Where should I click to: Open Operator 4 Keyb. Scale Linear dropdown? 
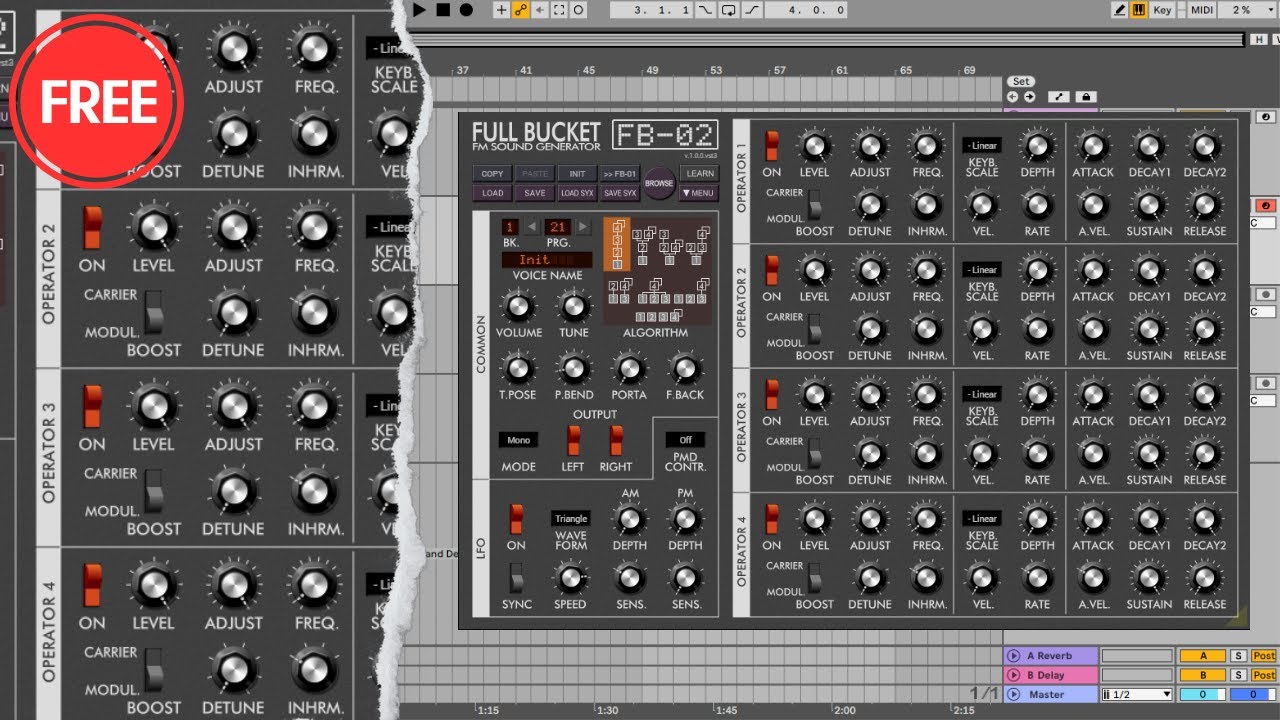point(982,519)
